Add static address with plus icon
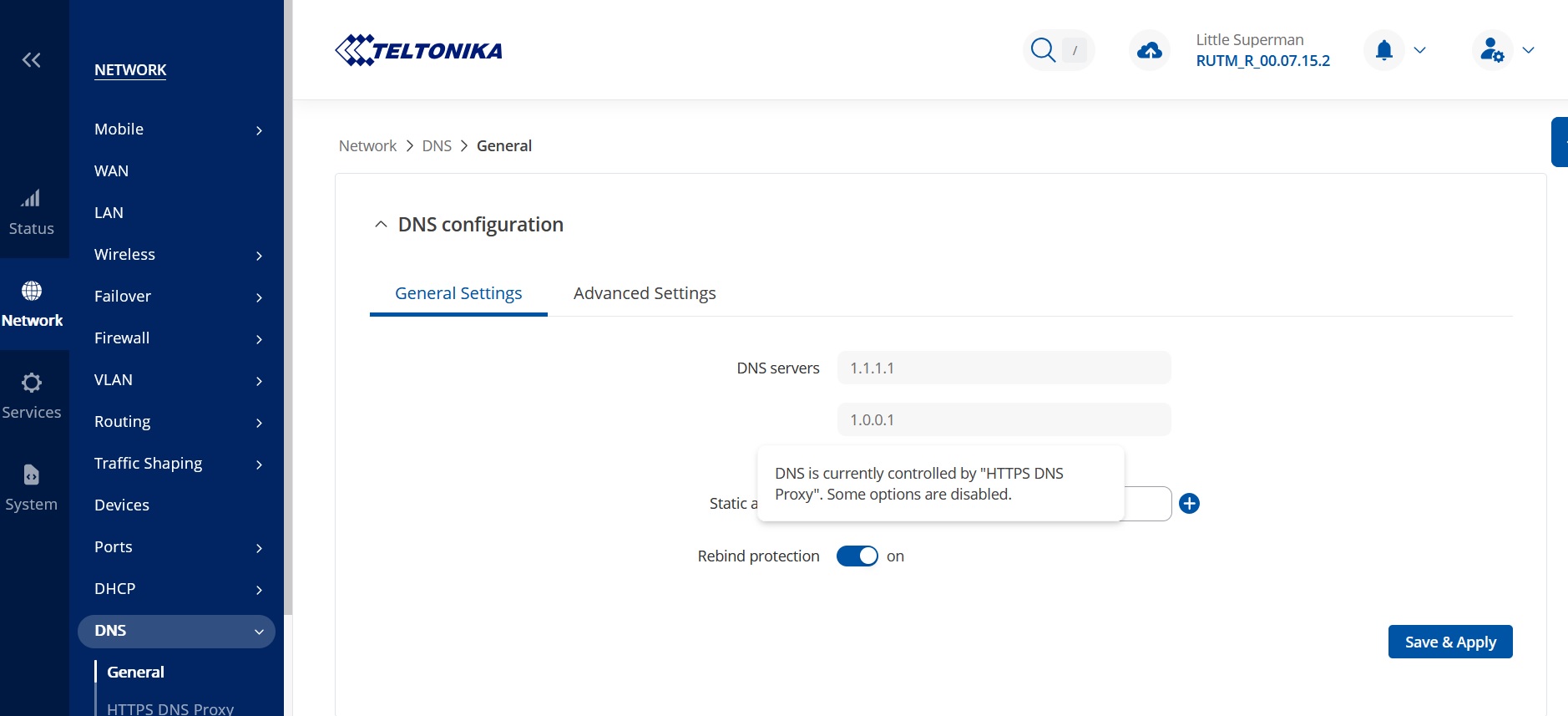 [x=1189, y=504]
